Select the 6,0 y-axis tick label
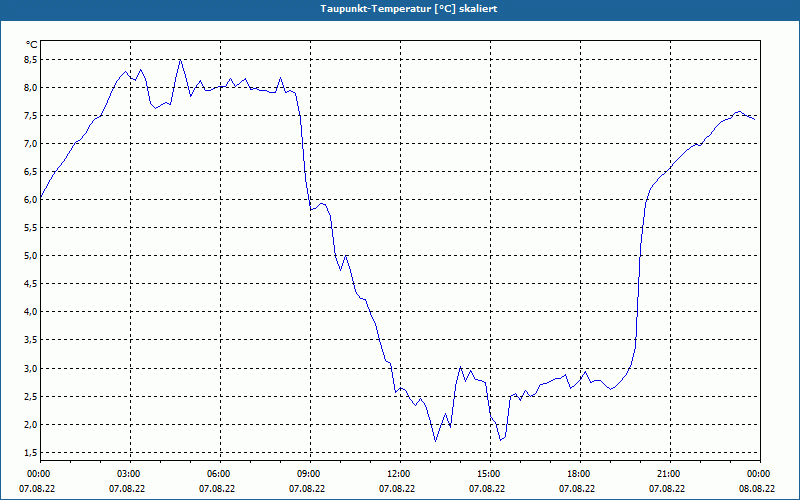Viewport: 800px width, 500px height. 31,200
